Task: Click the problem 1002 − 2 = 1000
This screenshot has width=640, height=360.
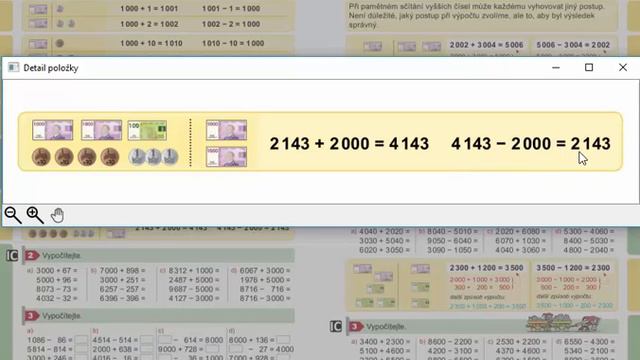Action: pos(231,24)
